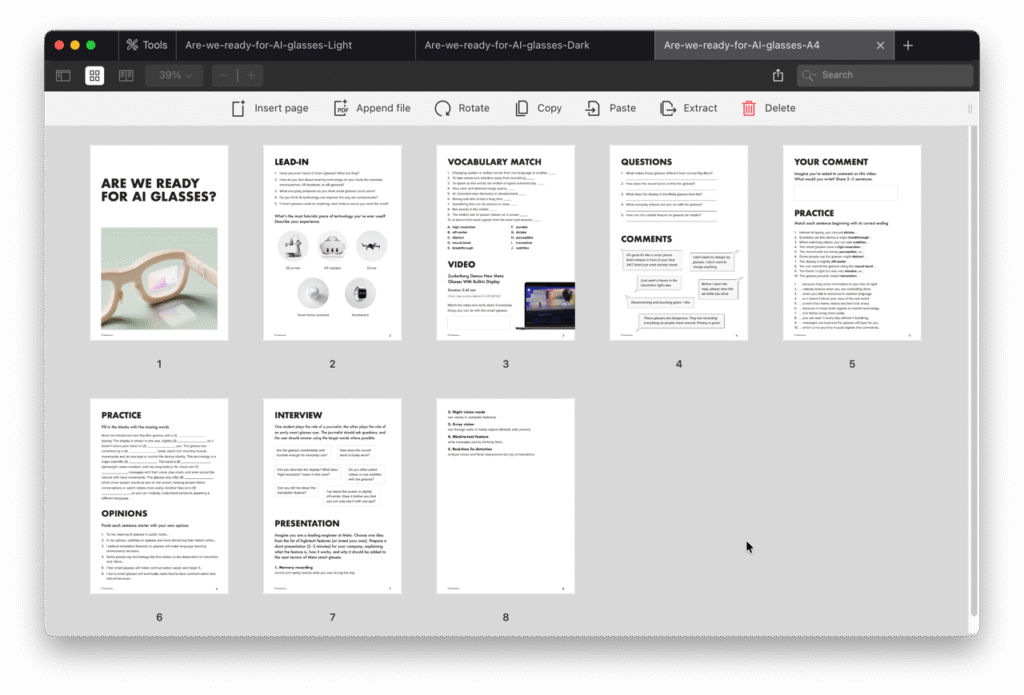The width and height of the screenshot is (1024, 695).
Task: Expand the 39% zoom level dropdown
Action: click(174, 75)
